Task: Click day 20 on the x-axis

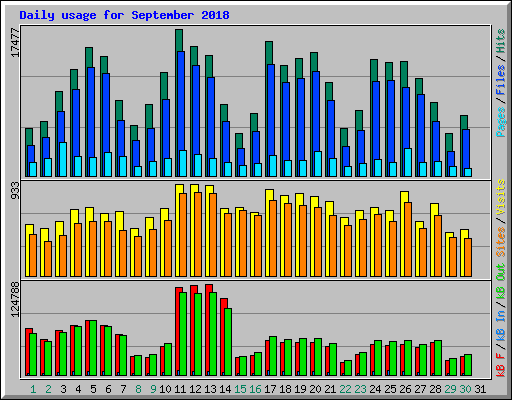Action: coord(315,389)
